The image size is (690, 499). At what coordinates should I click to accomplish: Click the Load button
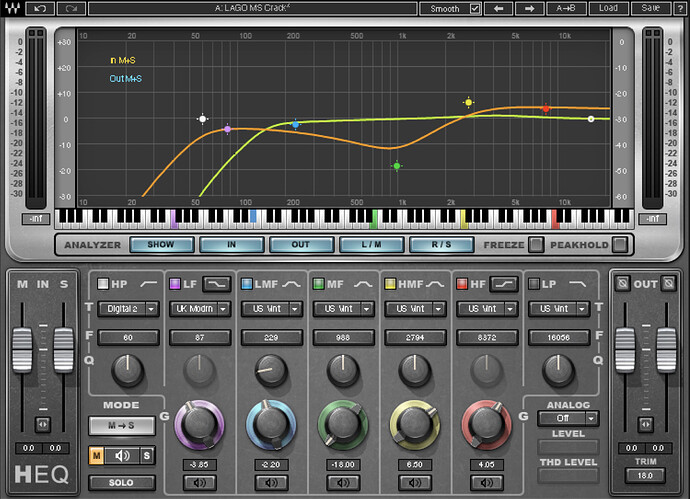pos(608,8)
